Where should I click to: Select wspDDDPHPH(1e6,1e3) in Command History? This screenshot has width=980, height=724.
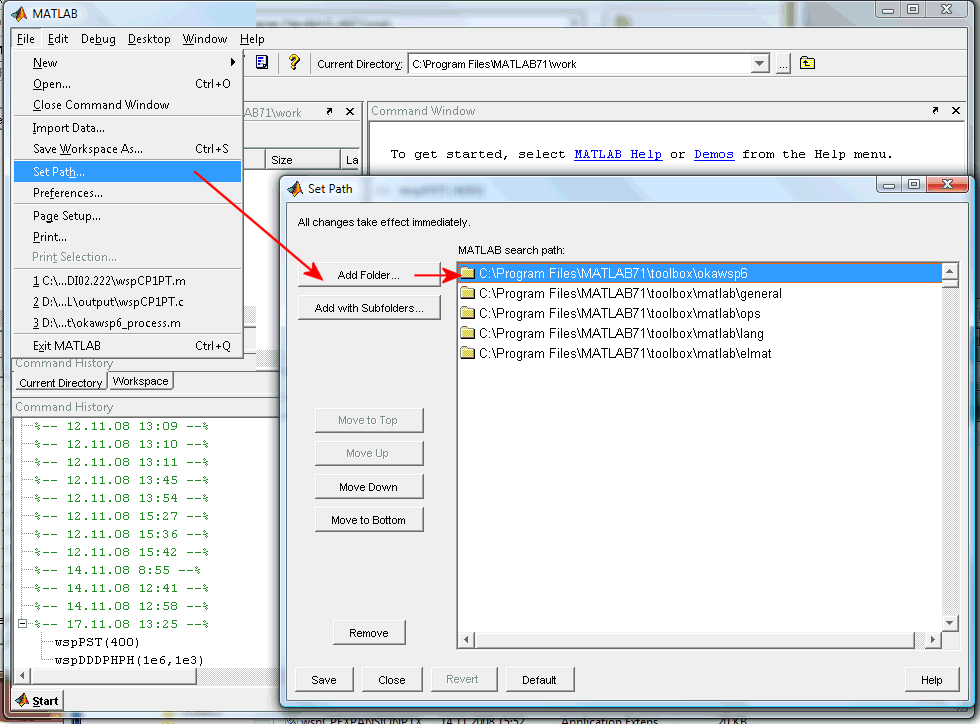point(129,660)
